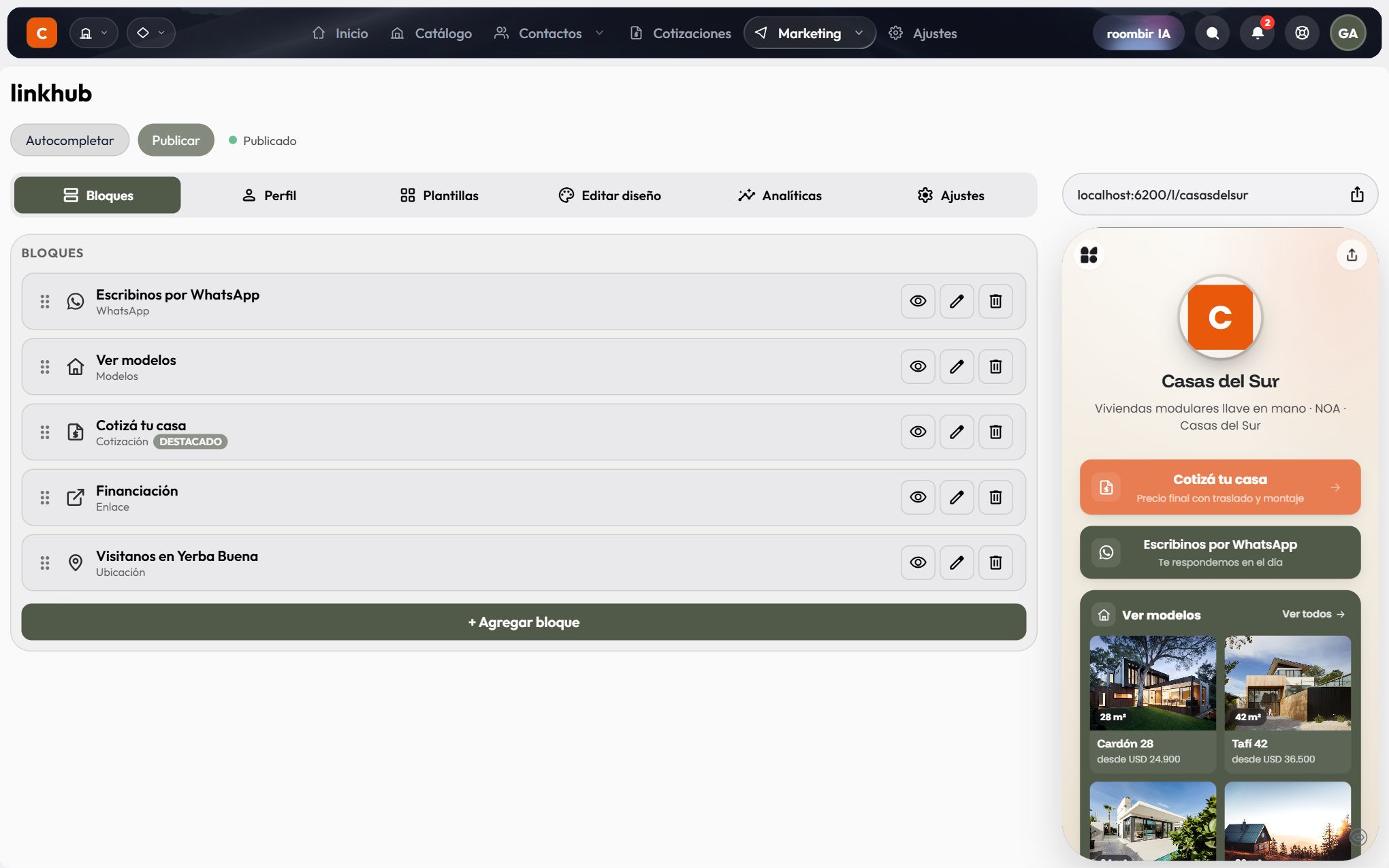The width and height of the screenshot is (1389, 868).
Task: Open the Marketing dropdown menu
Action: coord(810,33)
